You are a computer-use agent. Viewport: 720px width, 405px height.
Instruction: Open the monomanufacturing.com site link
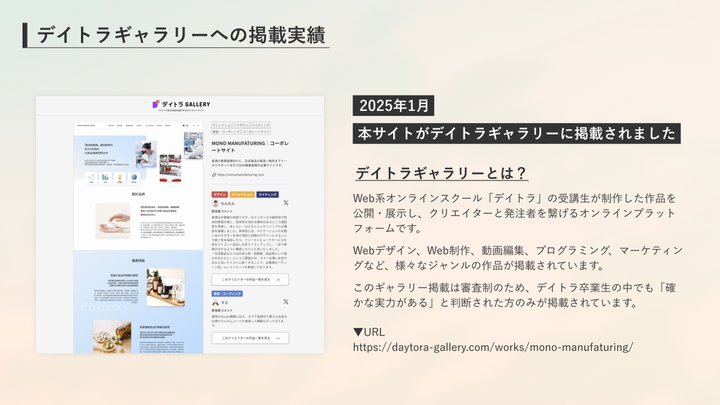click(241, 175)
